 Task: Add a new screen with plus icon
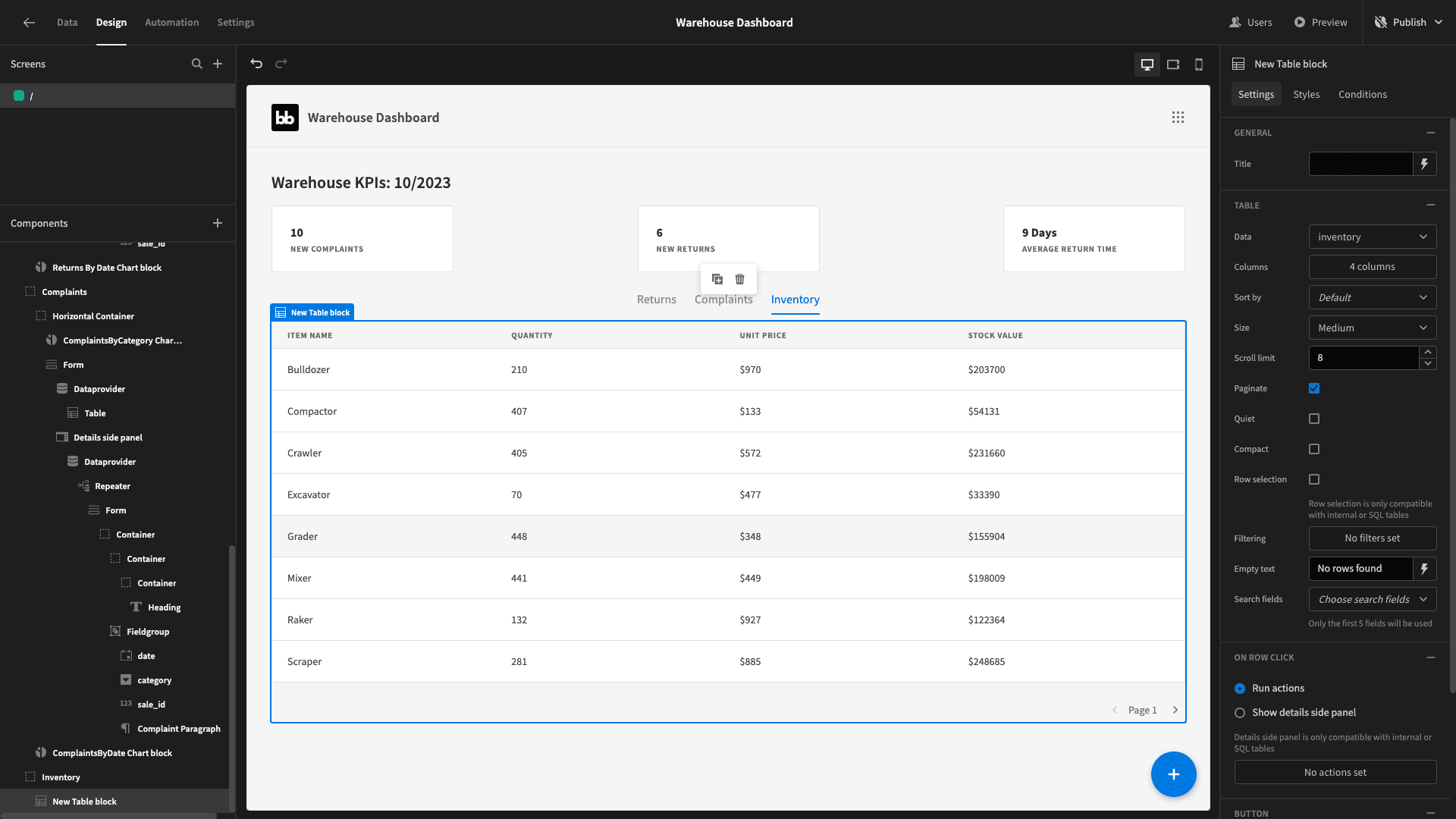(218, 64)
